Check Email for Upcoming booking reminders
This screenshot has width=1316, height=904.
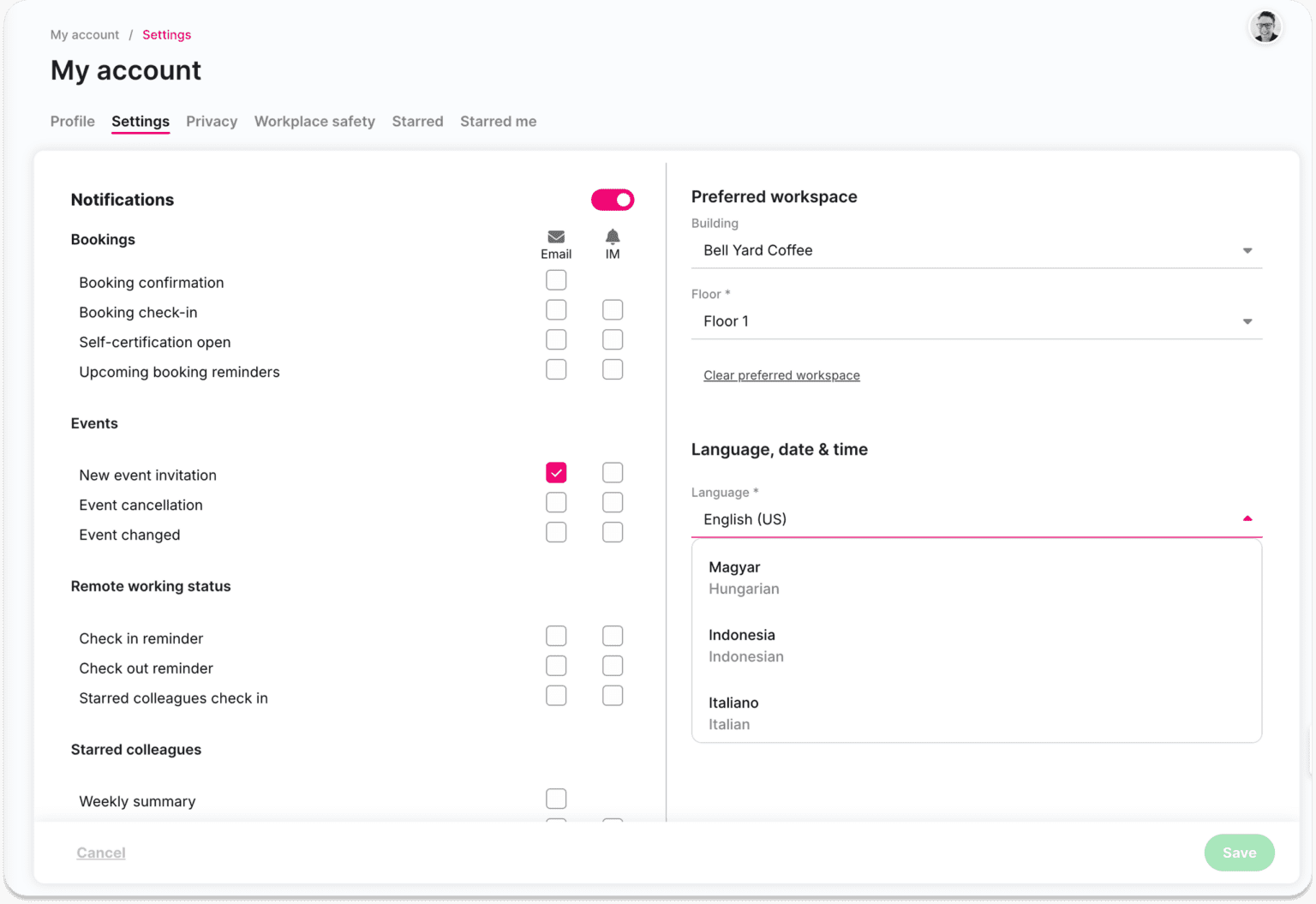pyautogui.click(x=556, y=369)
